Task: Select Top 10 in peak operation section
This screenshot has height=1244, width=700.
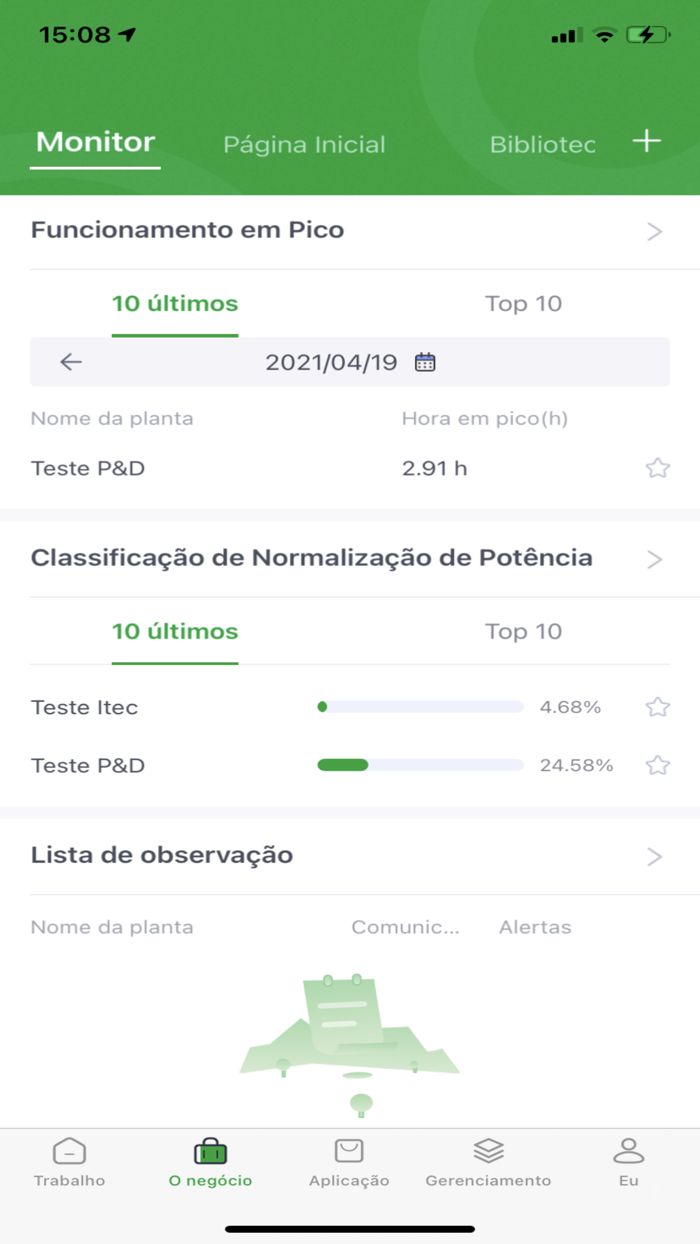Action: 523,304
